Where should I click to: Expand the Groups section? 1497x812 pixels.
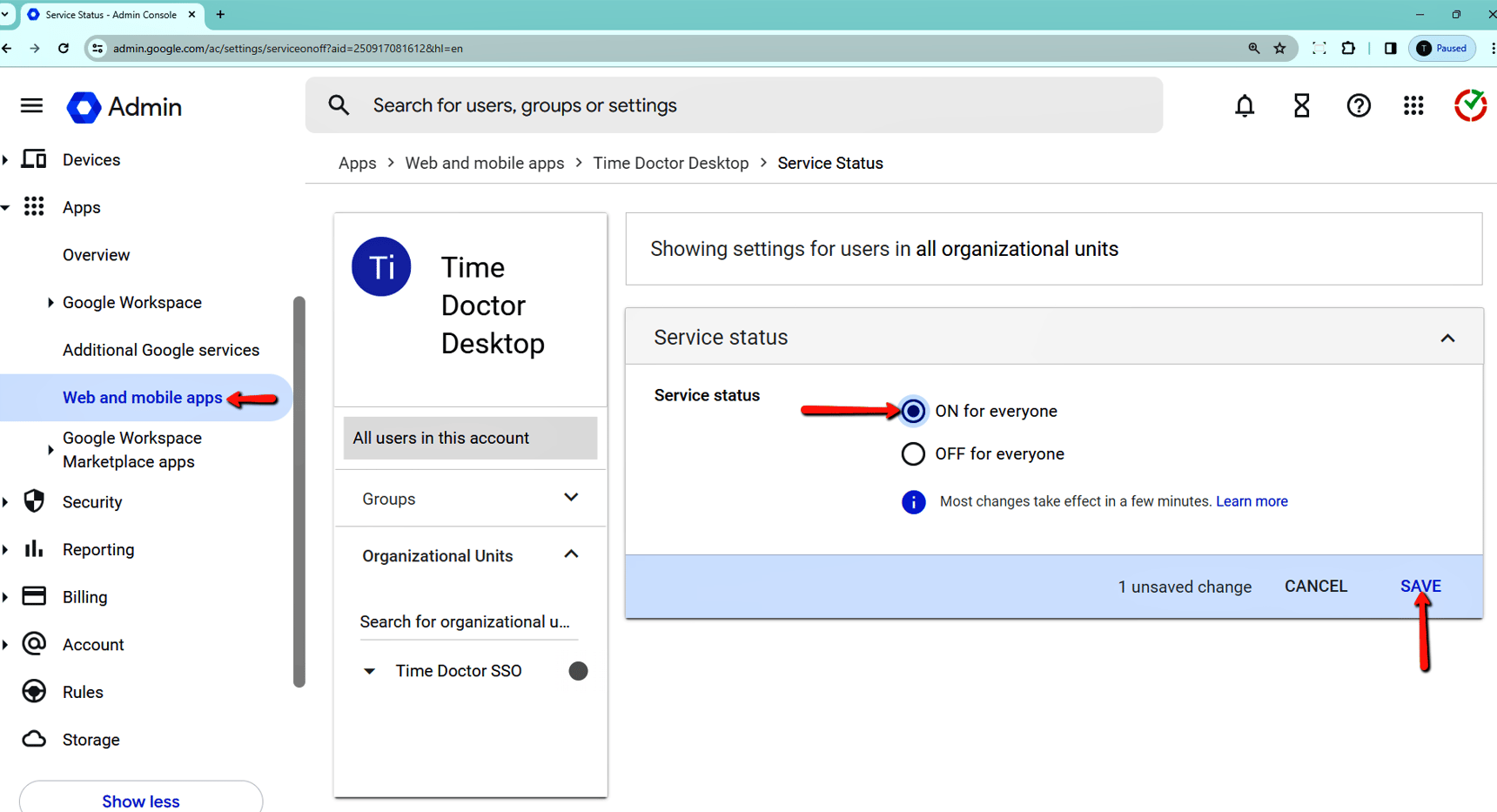click(x=571, y=497)
